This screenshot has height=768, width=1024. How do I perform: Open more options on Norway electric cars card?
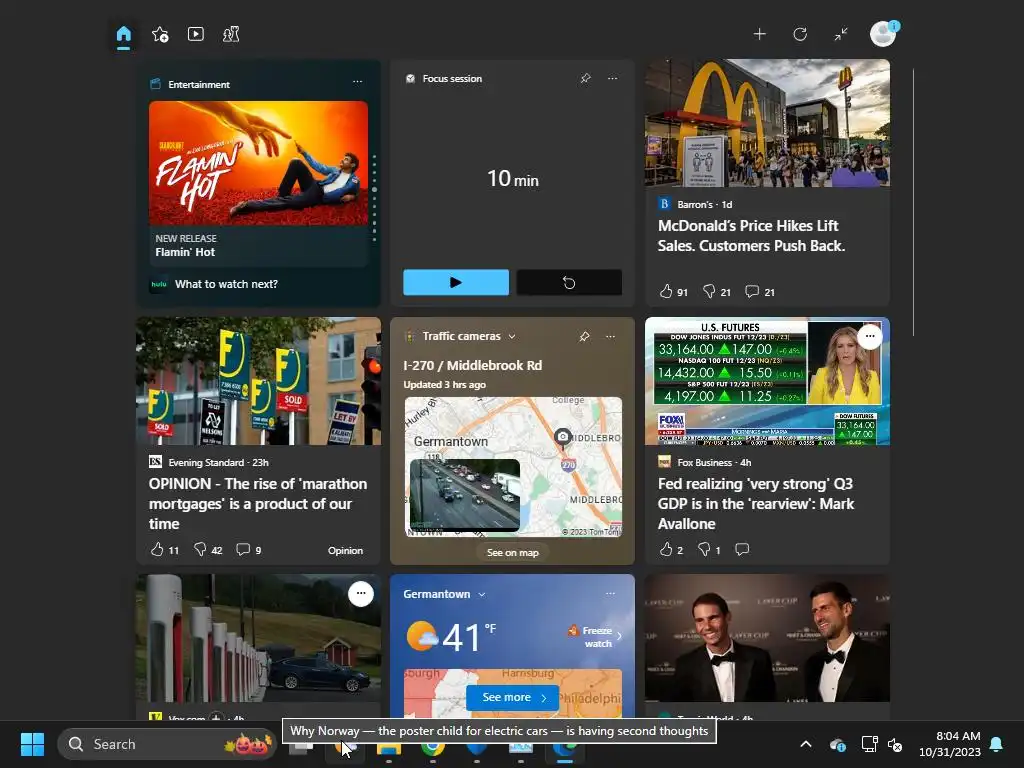[360, 594]
